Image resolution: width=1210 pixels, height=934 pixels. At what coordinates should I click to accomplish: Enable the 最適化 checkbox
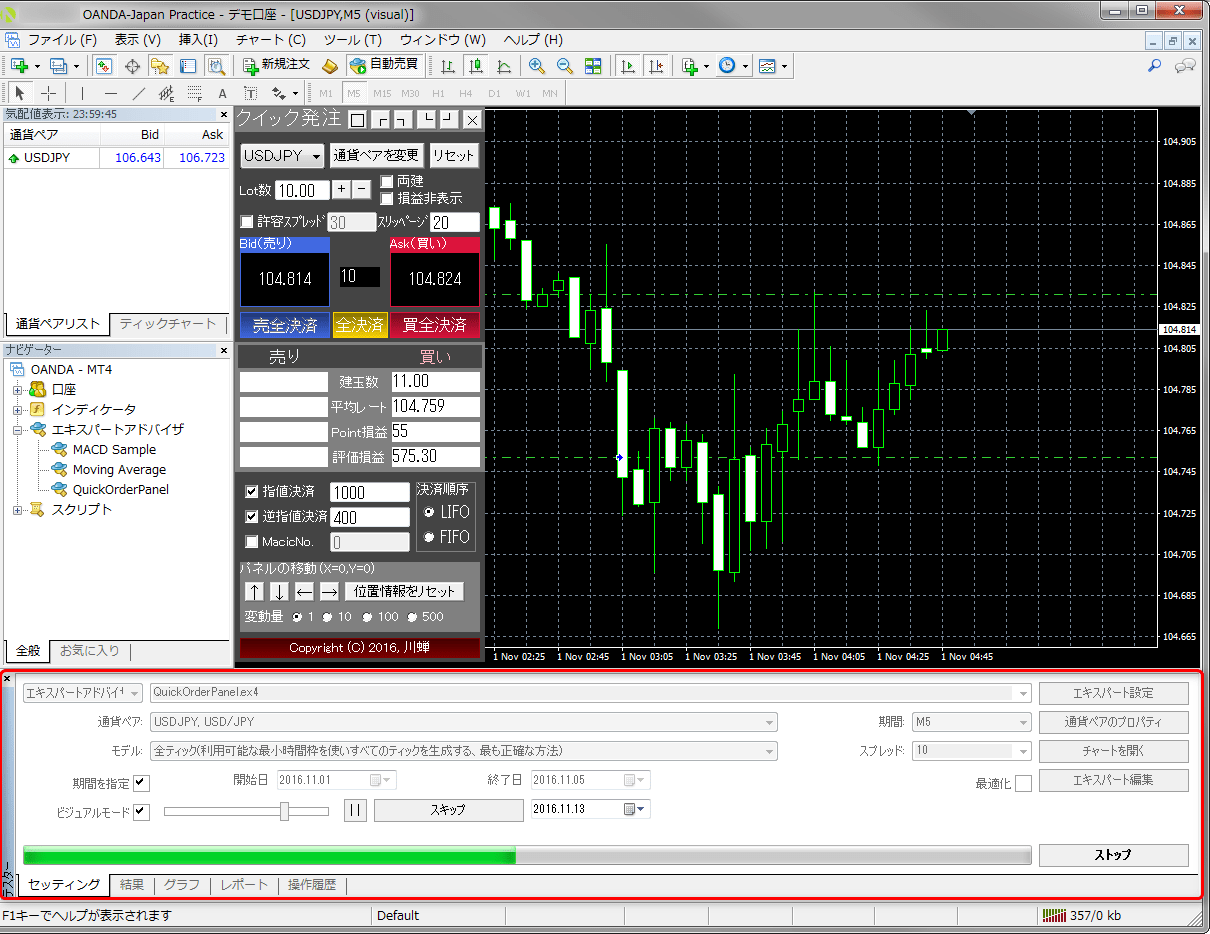(1023, 783)
